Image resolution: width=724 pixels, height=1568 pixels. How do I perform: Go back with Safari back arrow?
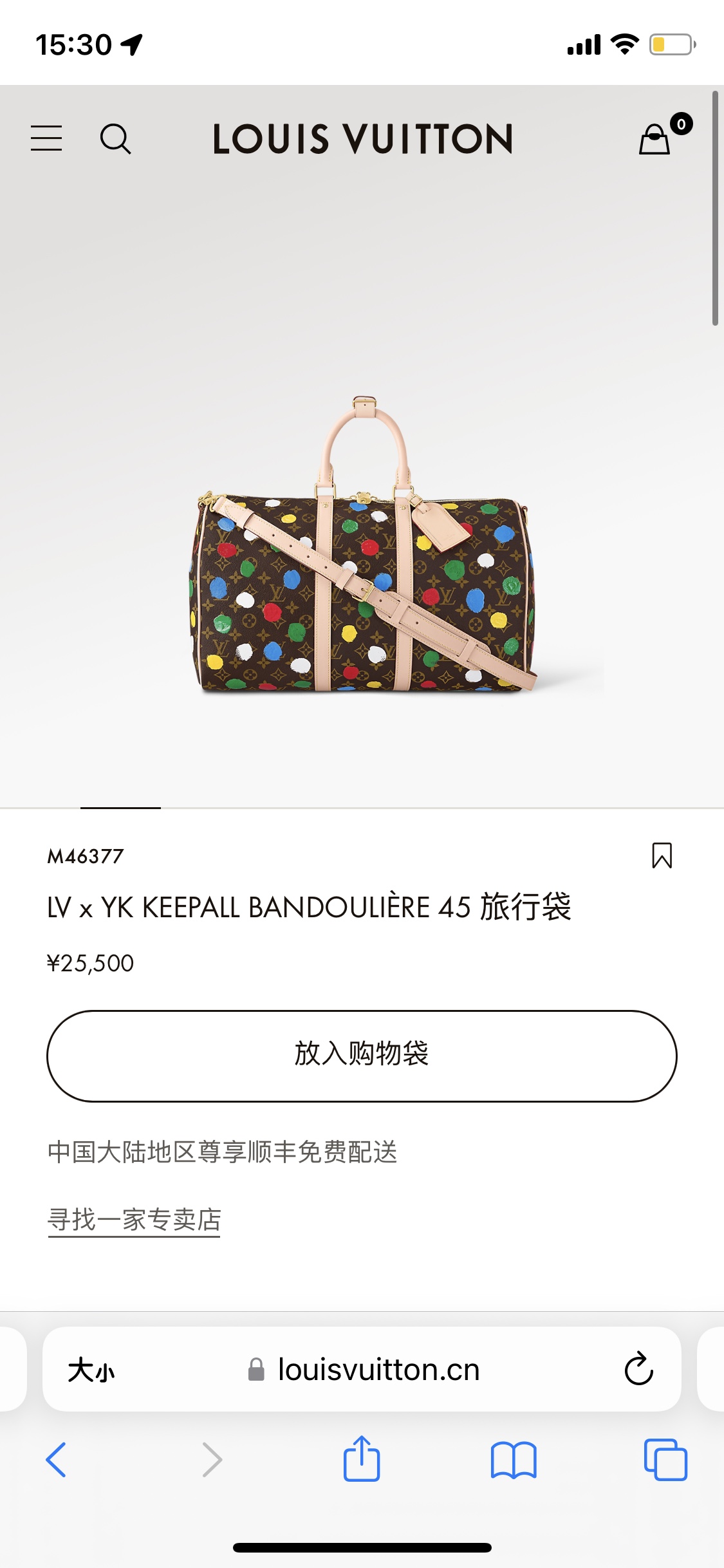click(x=56, y=1459)
